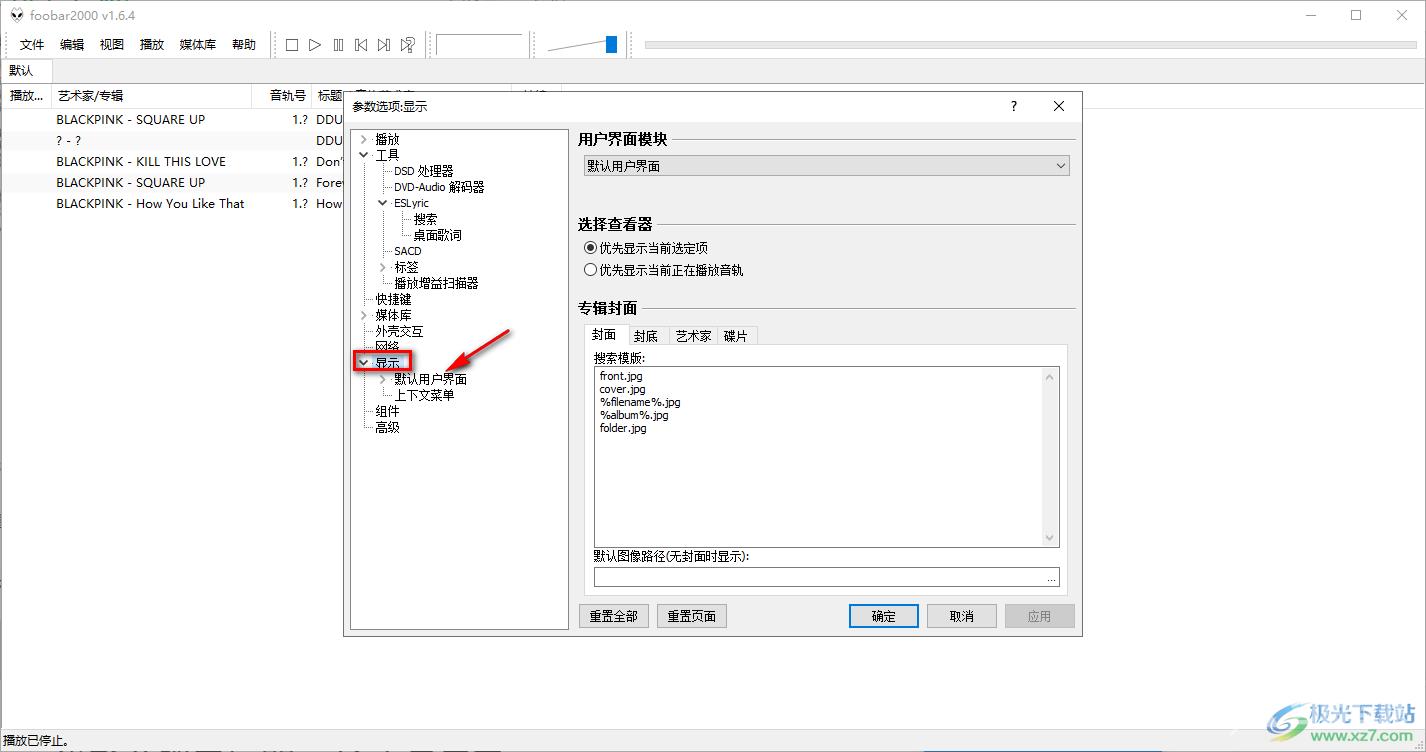Image resolution: width=1426 pixels, height=752 pixels.
Task: Open the 文件 menu
Action: tap(32, 45)
